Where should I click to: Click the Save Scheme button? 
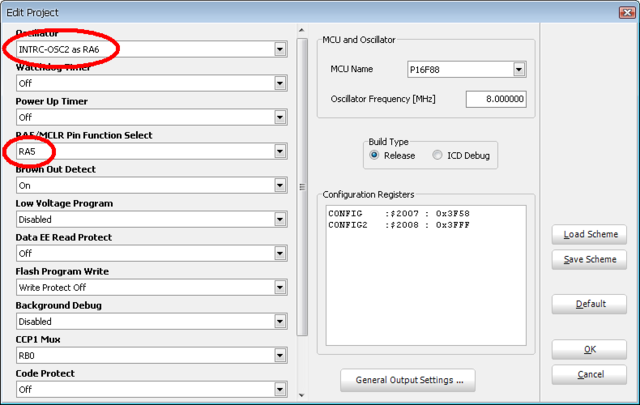click(589, 259)
